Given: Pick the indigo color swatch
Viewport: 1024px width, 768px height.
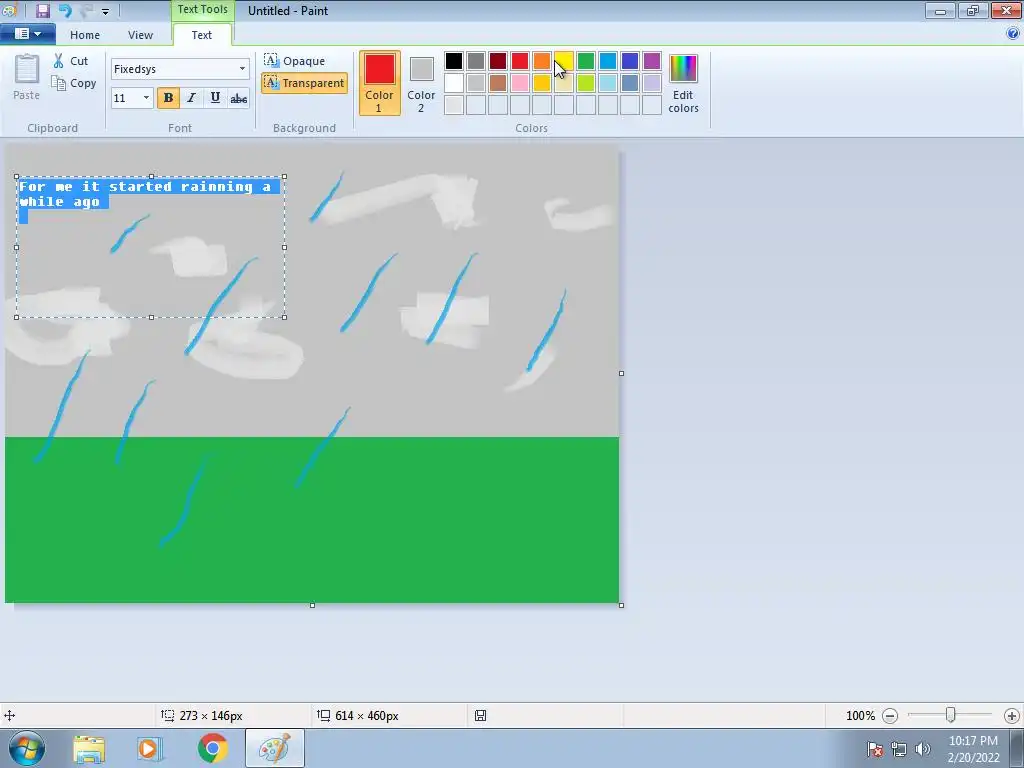Looking at the screenshot, I should (x=630, y=61).
